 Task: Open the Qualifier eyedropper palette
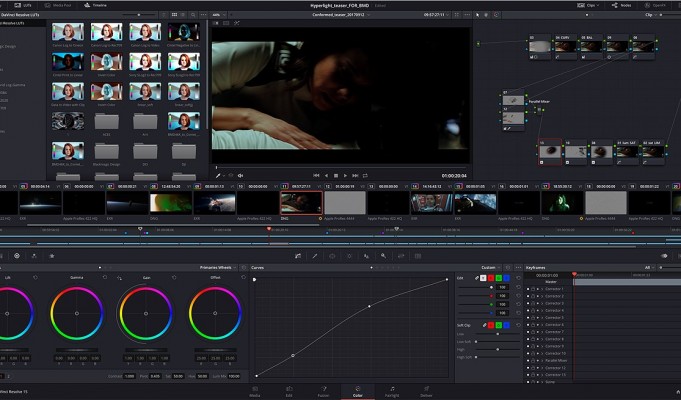tap(315, 256)
